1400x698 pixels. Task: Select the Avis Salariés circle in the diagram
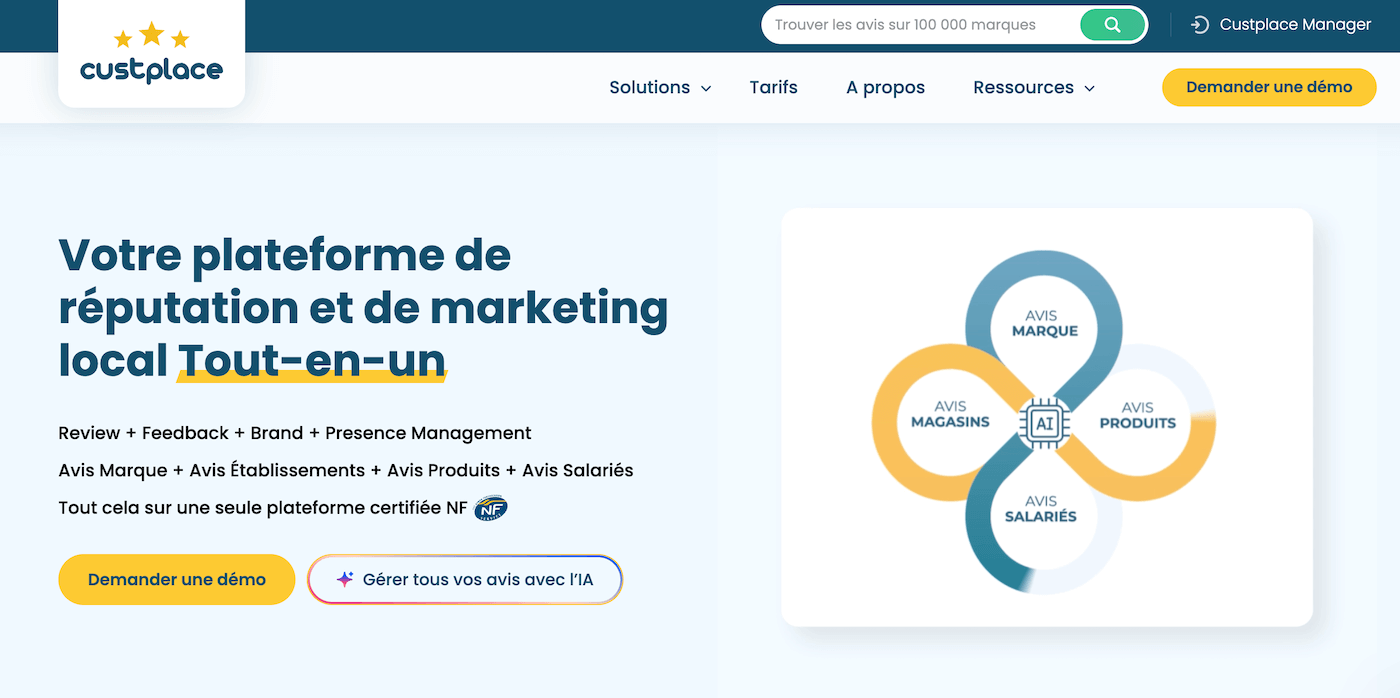(x=1041, y=509)
